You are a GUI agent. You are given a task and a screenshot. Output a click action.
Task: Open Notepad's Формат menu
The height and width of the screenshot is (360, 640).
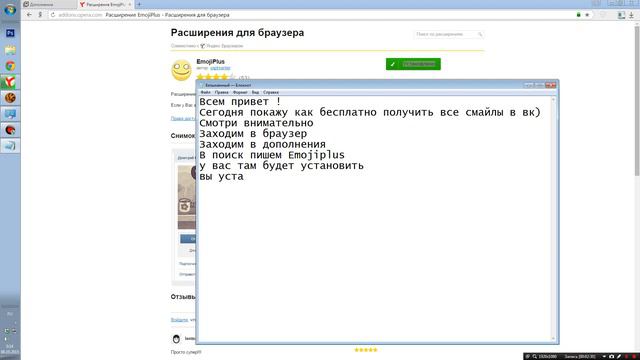click(x=240, y=92)
